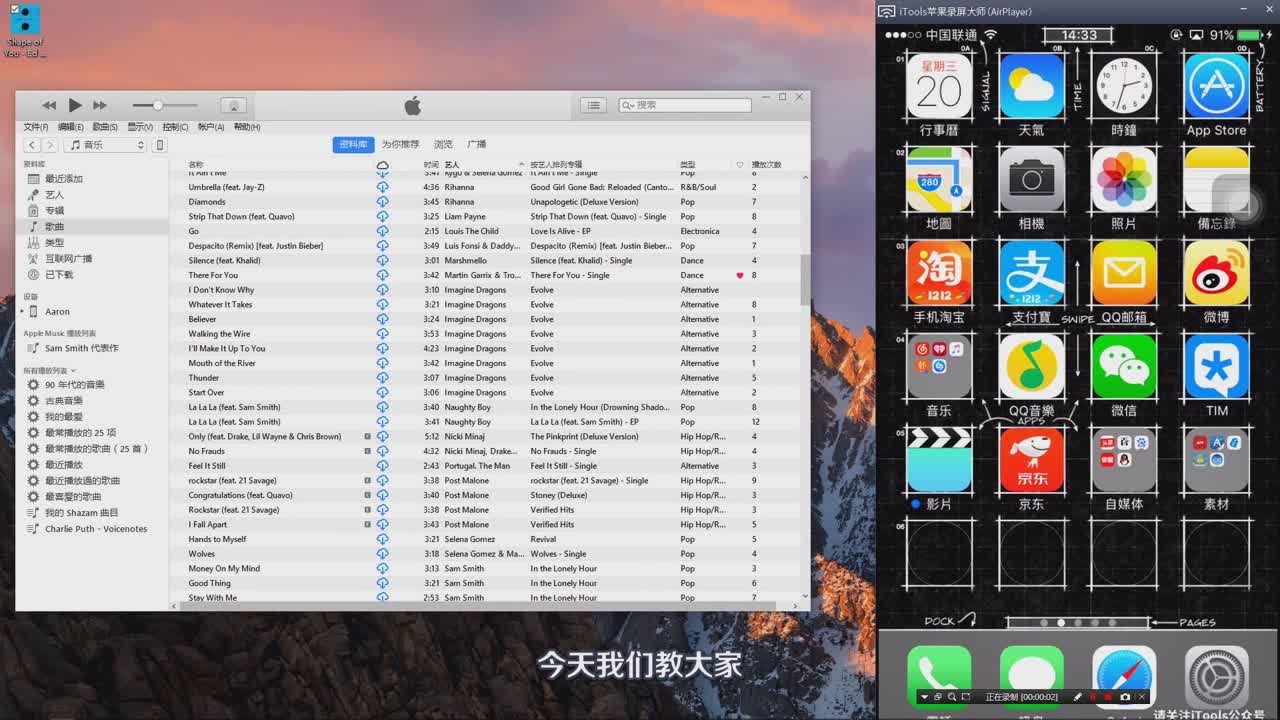Image resolution: width=1280 pixels, height=720 pixels.
Task: Open 最近添加 in the sidebar
Action: (x=64, y=179)
